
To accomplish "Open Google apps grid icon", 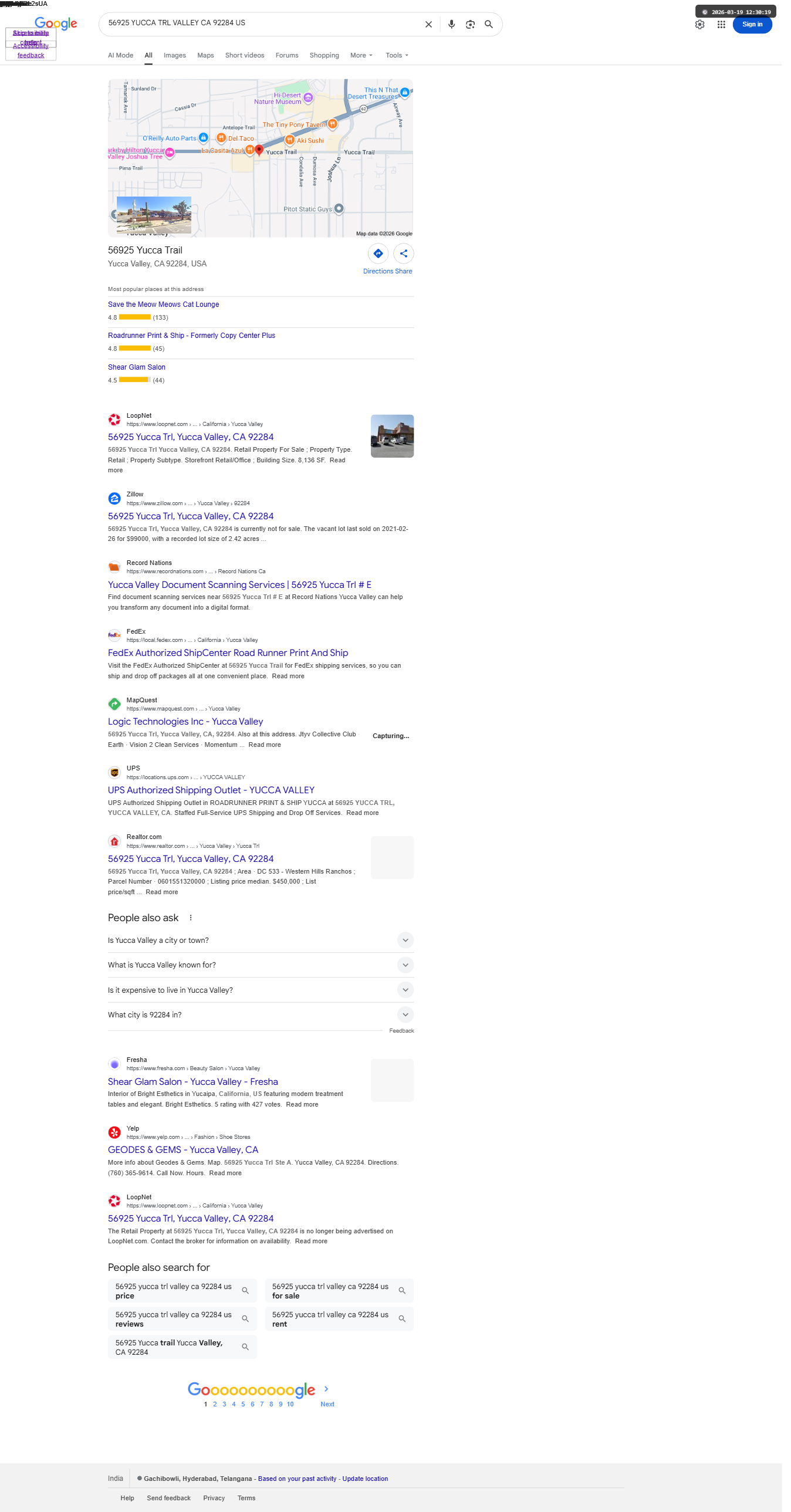I will pos(721,25).
